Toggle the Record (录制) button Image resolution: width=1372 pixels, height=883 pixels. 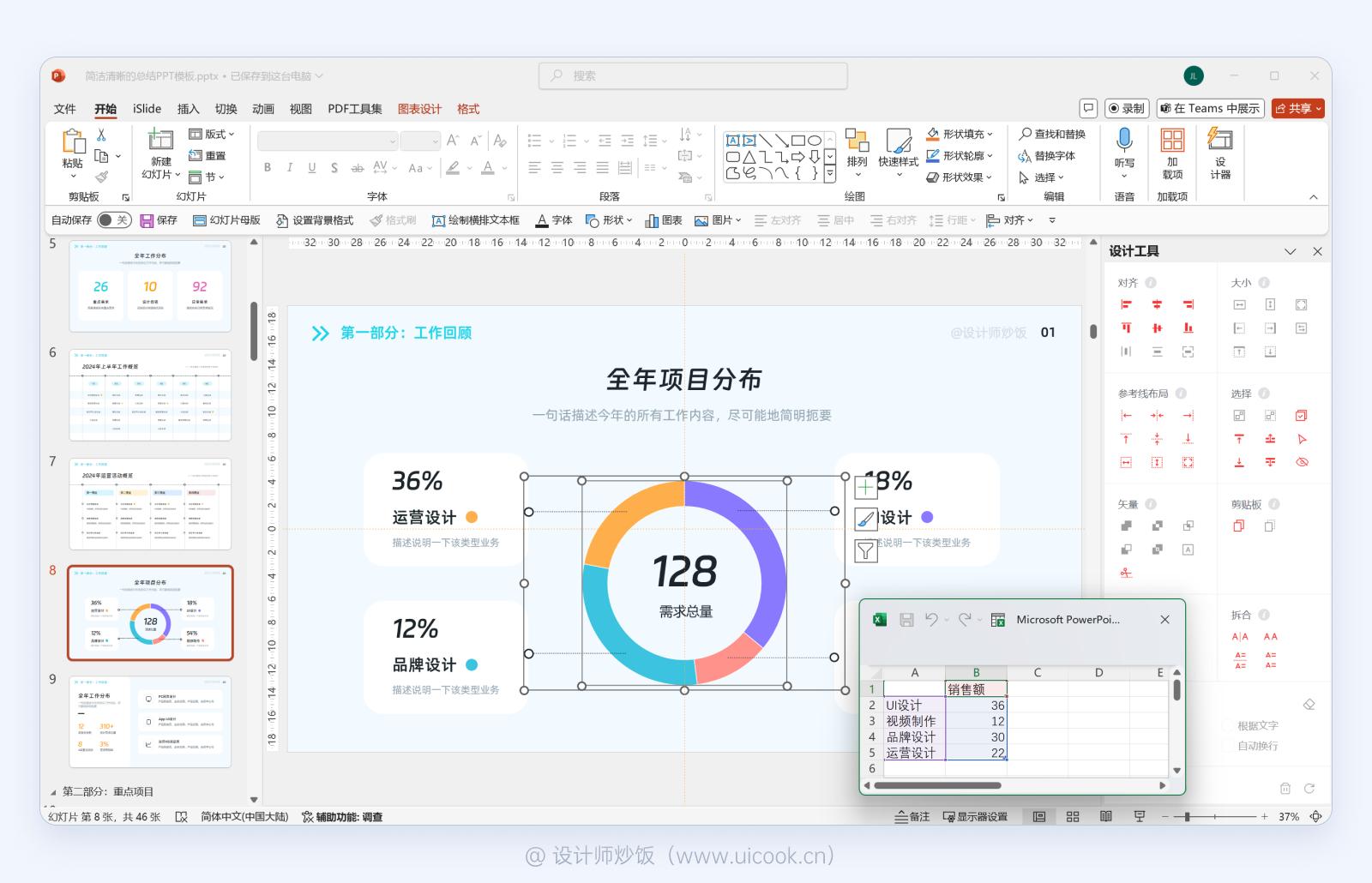1127,109
